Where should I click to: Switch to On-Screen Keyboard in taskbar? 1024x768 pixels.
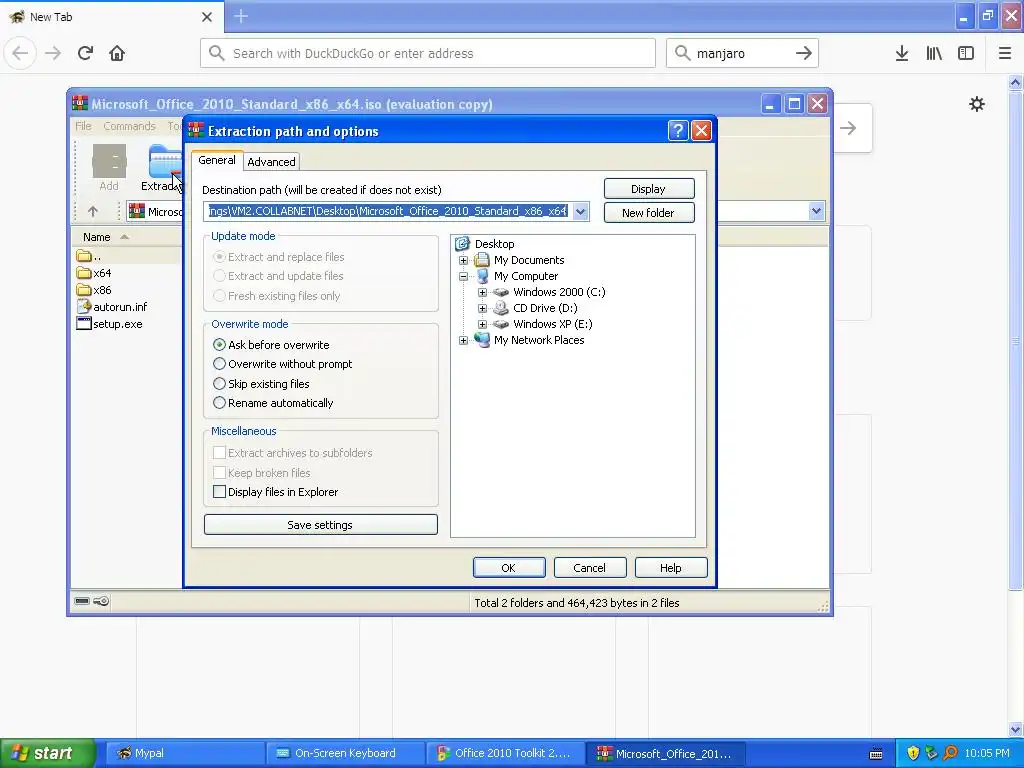345,753
